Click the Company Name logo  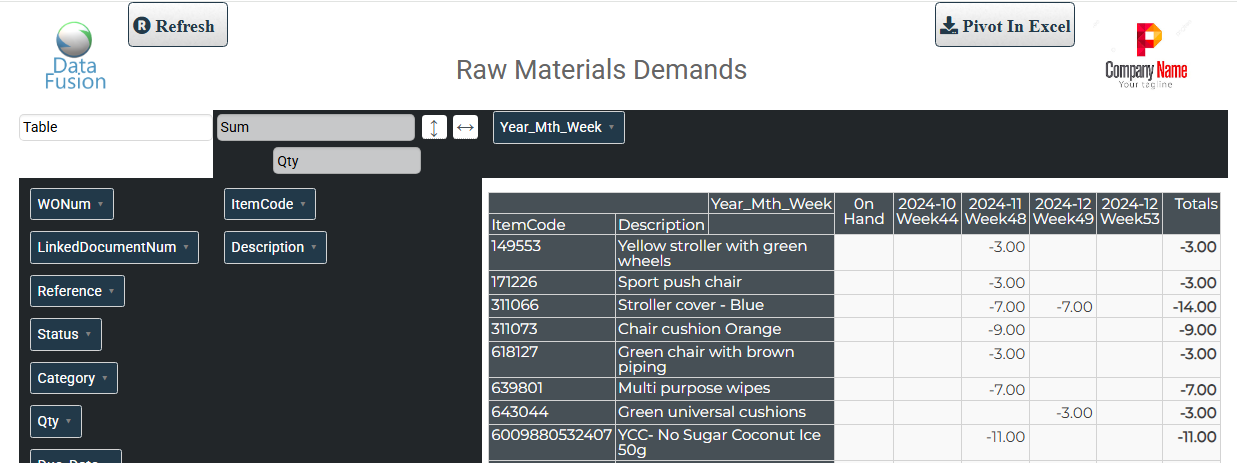1146,56
